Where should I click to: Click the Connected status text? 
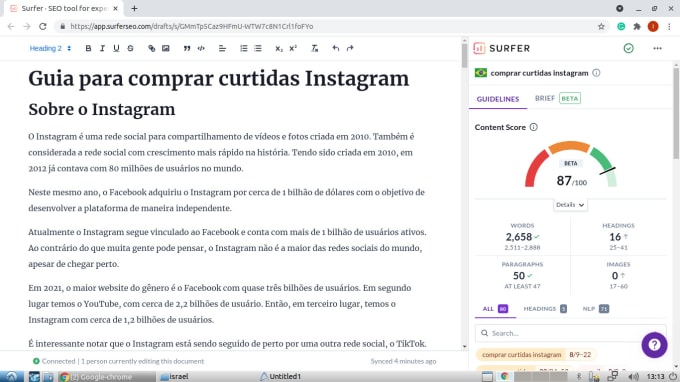[59, 361]
